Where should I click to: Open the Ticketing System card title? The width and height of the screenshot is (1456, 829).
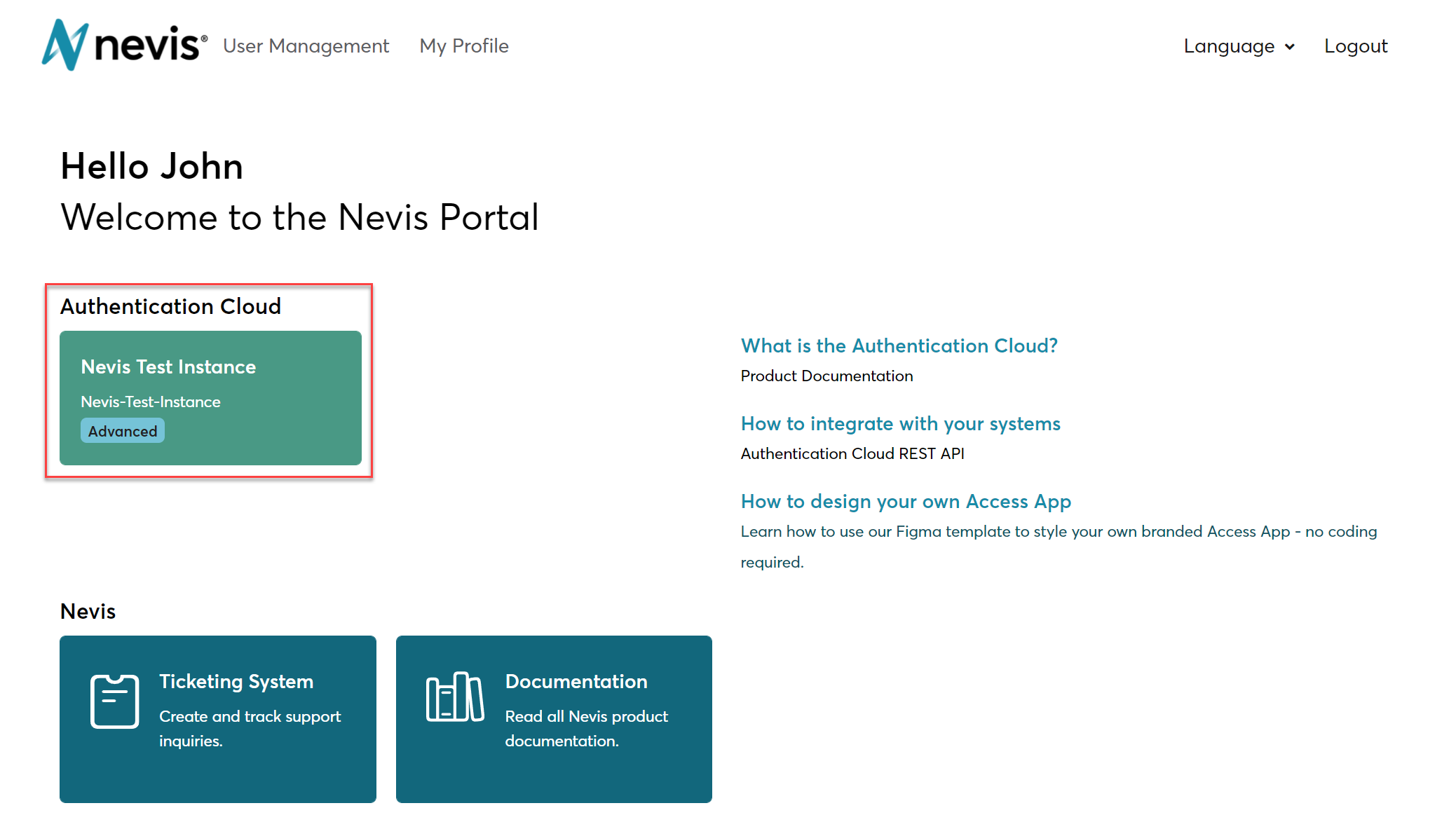pyautogui.click(x=236, y=681)
